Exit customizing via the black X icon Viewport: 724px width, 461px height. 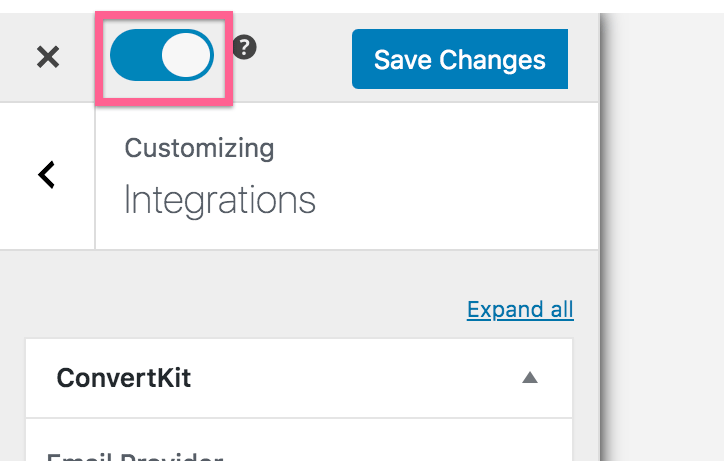48,57
